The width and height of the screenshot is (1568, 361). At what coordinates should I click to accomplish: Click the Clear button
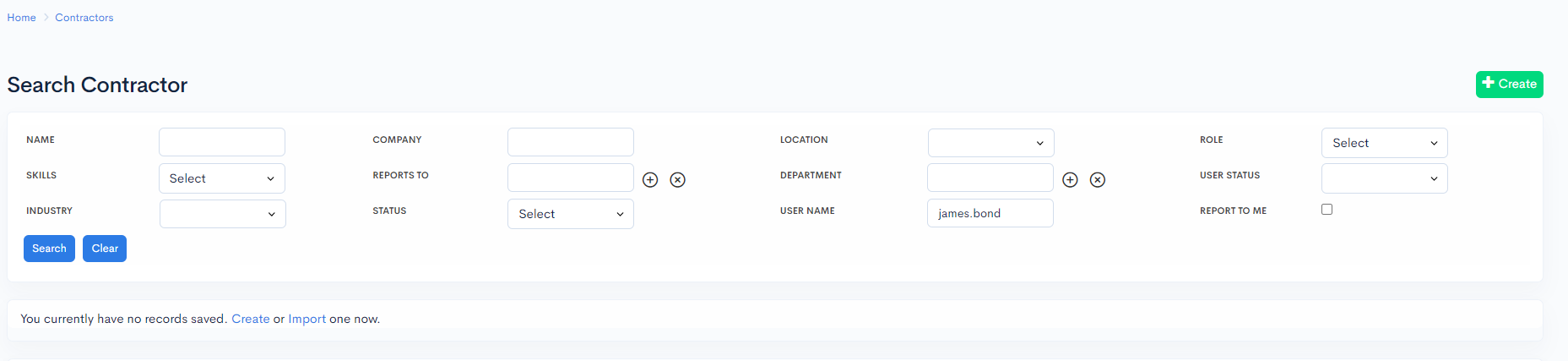pos(105,249)
